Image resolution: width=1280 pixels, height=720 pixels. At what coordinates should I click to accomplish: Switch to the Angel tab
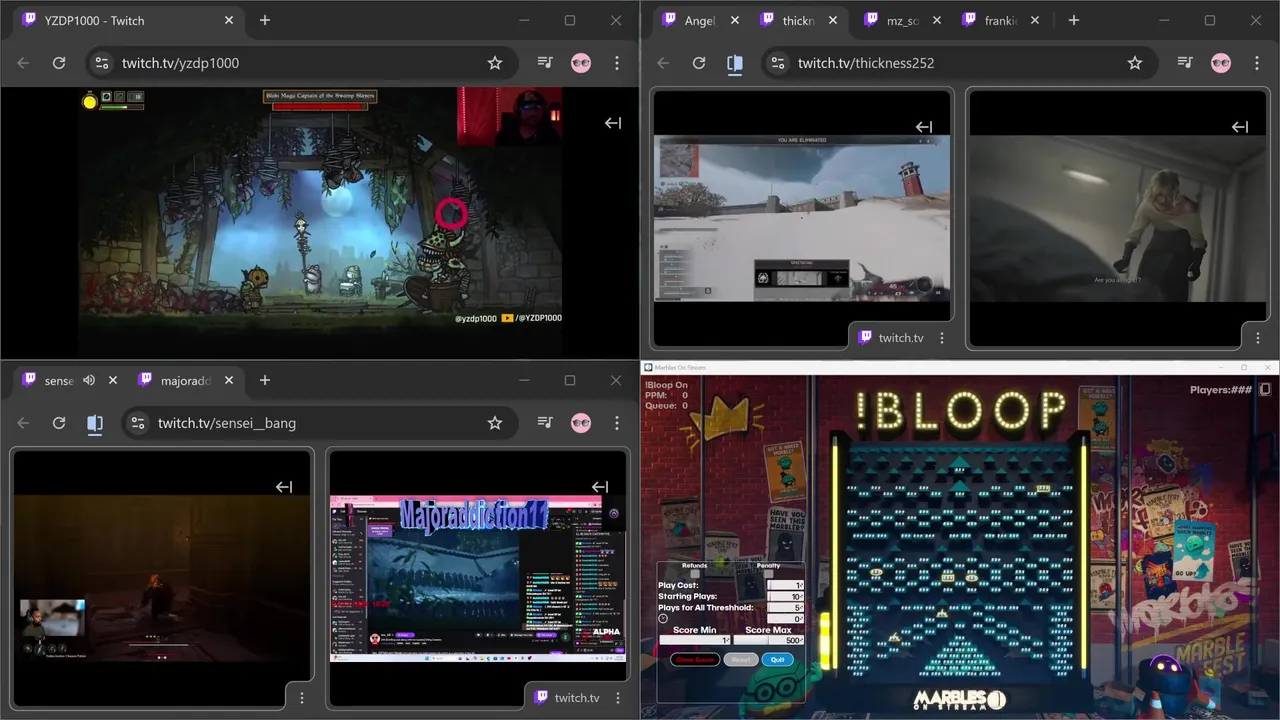[699, 20]
